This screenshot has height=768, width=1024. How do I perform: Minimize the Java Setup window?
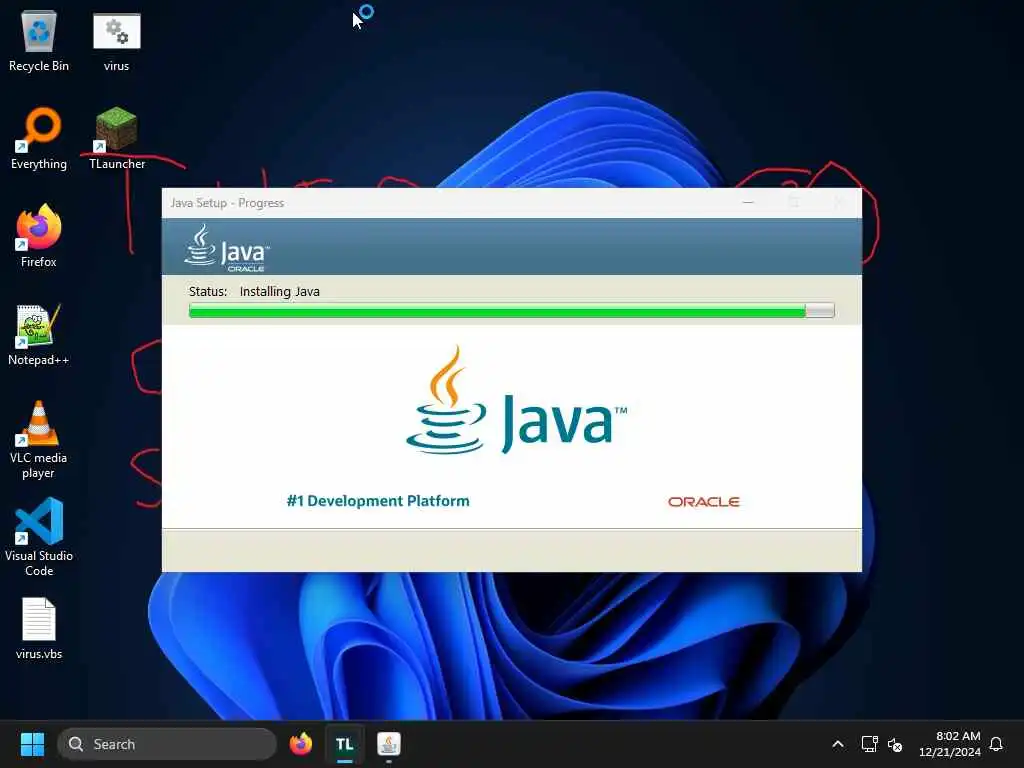[x=748, y=202]
